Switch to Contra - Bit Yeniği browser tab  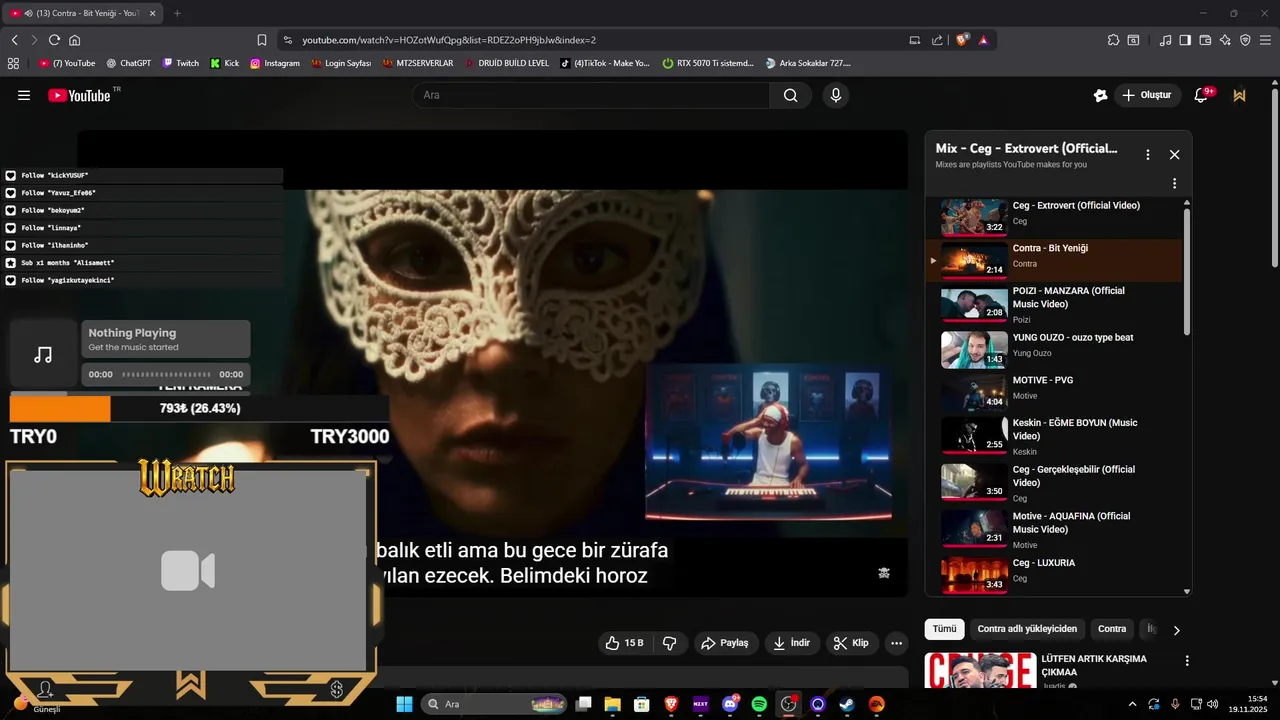(x=80, y=13)
